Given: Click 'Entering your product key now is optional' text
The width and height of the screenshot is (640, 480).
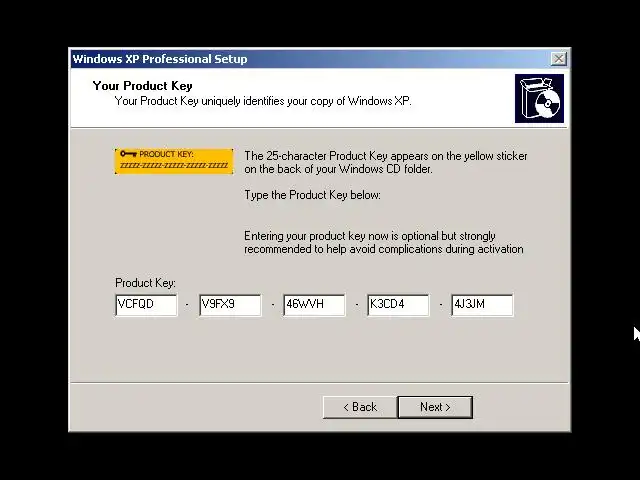Looking at the screenshot, I should click(x=384, y=242).
